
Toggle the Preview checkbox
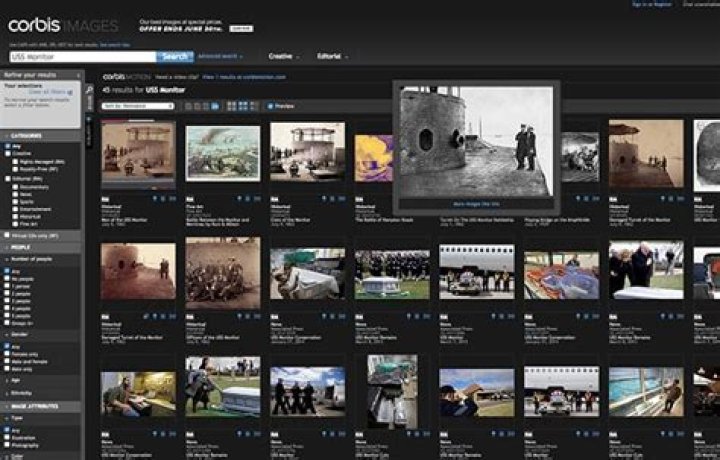click(x=270, y=107)
